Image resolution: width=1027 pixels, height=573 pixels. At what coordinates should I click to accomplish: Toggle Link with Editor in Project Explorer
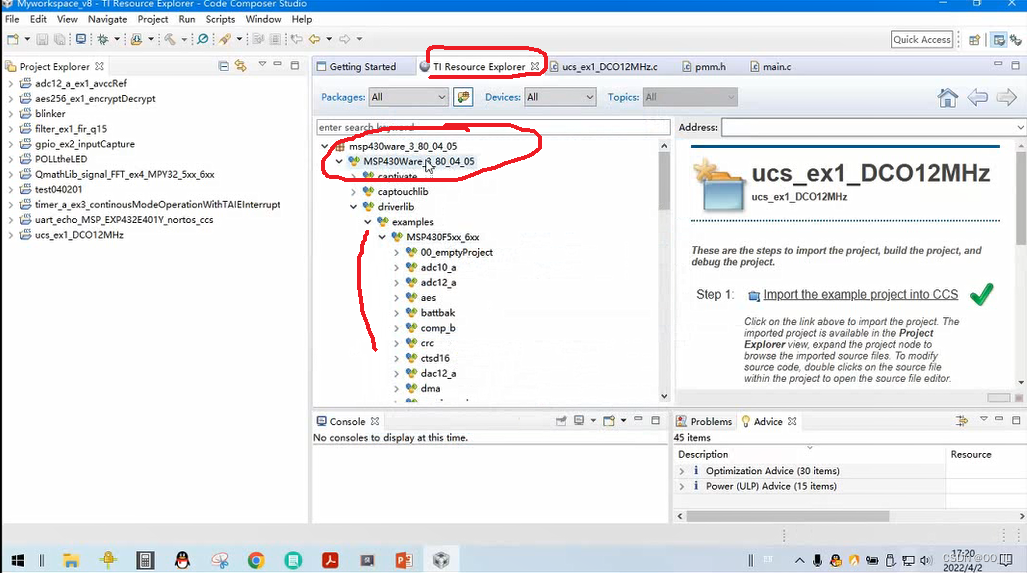tap(240, 65)
